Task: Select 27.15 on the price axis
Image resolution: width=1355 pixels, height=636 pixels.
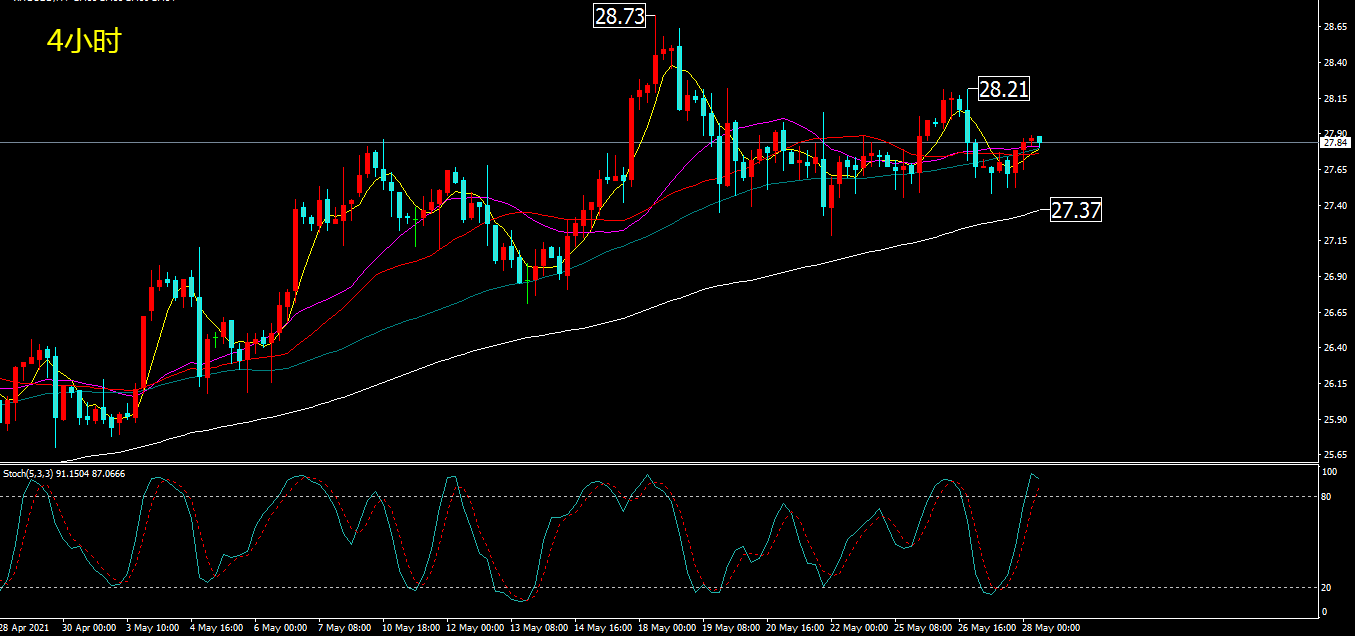Action: point(1333,241)
